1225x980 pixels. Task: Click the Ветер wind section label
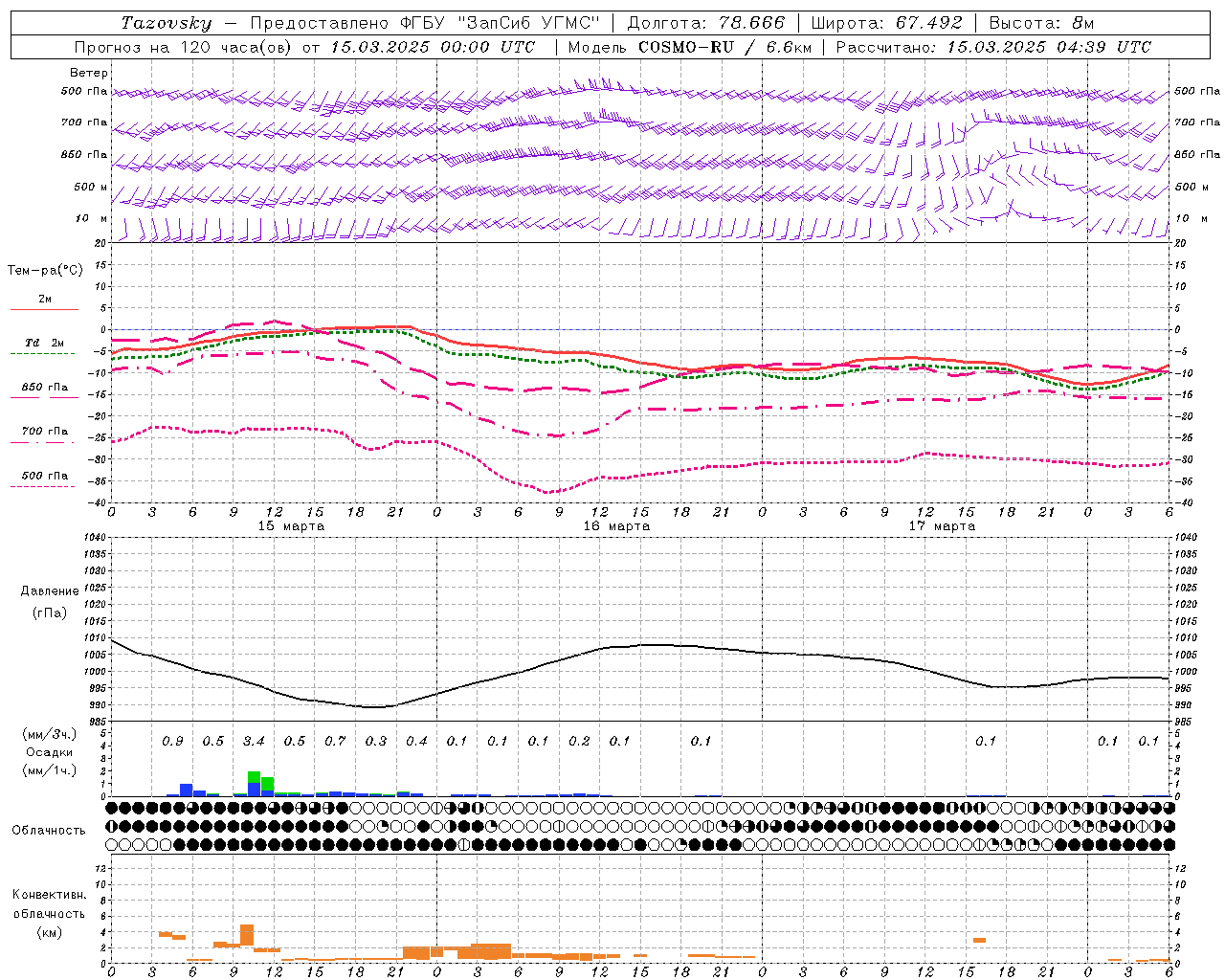coord(89,73)
